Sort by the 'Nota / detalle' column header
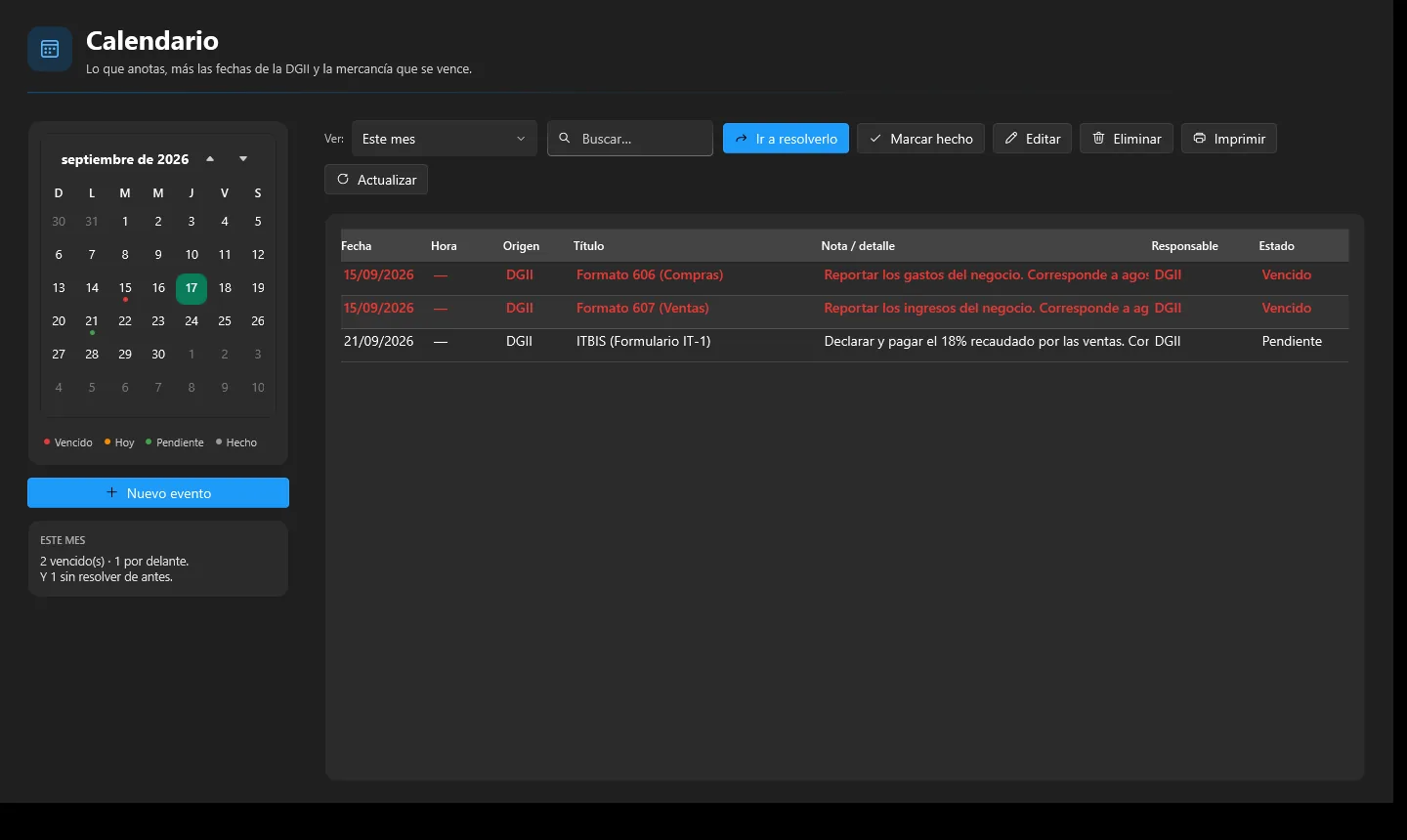The image size is (1407, 840). pos(858,246)
